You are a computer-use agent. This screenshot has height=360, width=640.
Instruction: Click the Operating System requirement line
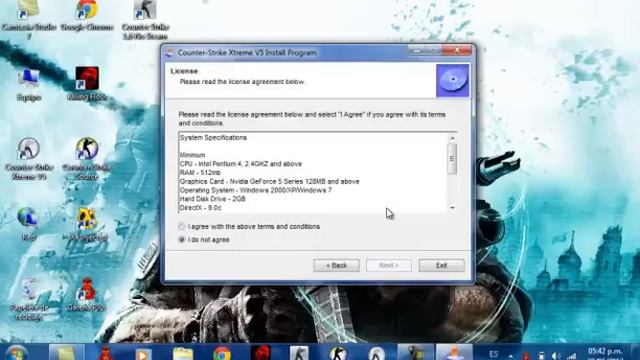256,190
